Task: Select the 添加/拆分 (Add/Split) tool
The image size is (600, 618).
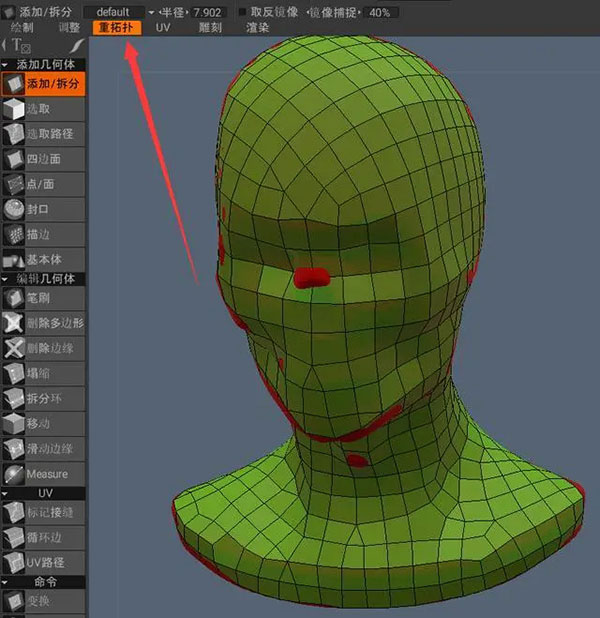Action: (44, 83)
